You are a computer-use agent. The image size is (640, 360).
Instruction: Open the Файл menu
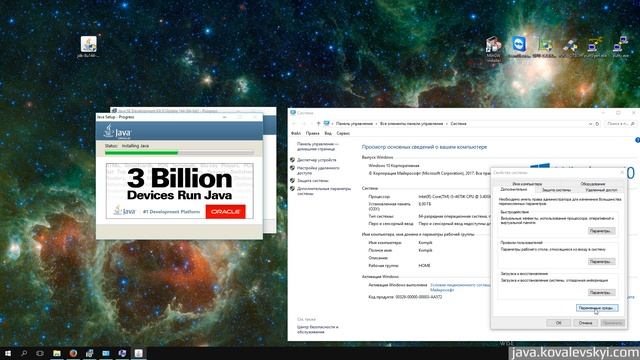(296, 133)
